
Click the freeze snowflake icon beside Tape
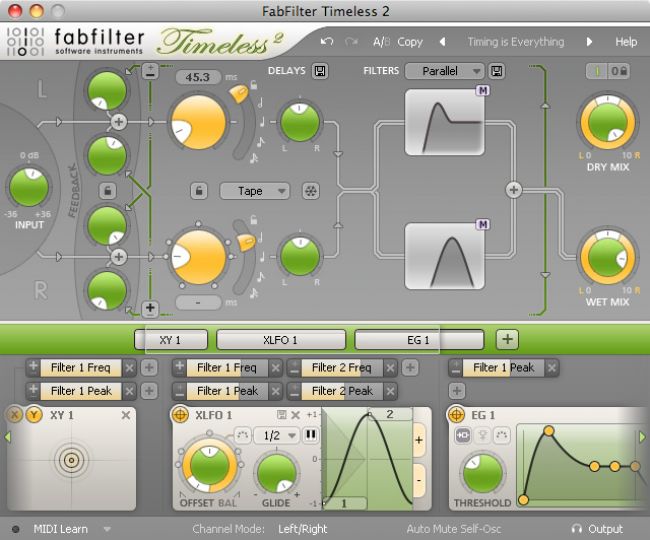[310, 190]
